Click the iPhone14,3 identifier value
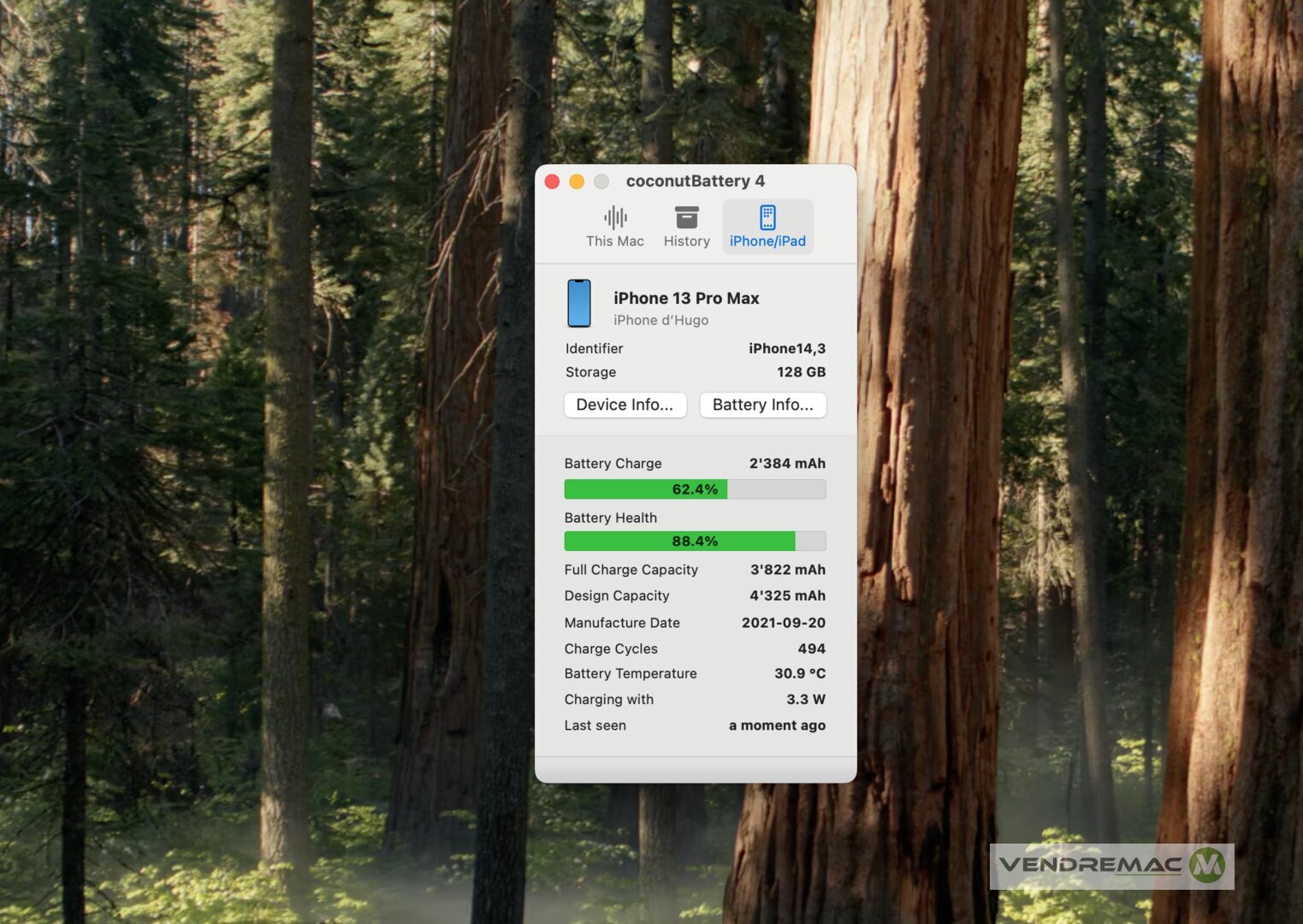This screenshot has width=1303, height=924. pos(786,349)
